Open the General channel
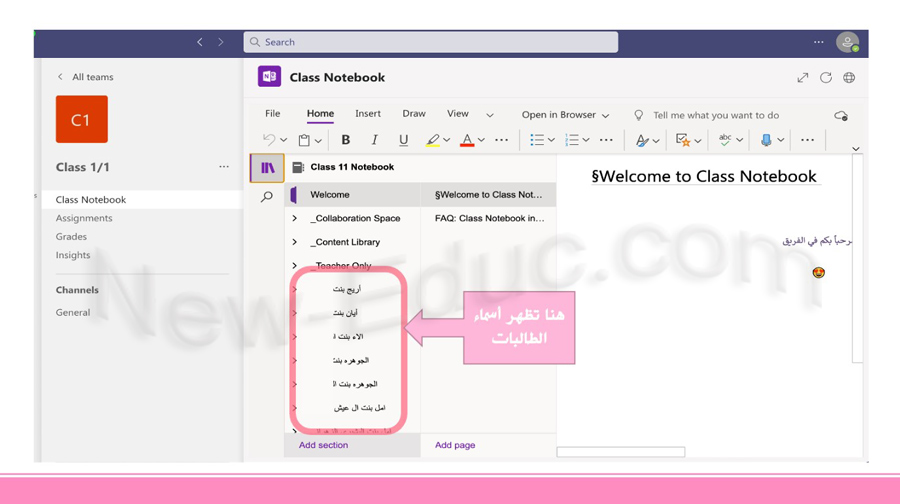This screenshot has height=504, width=900. click(73, 312)
